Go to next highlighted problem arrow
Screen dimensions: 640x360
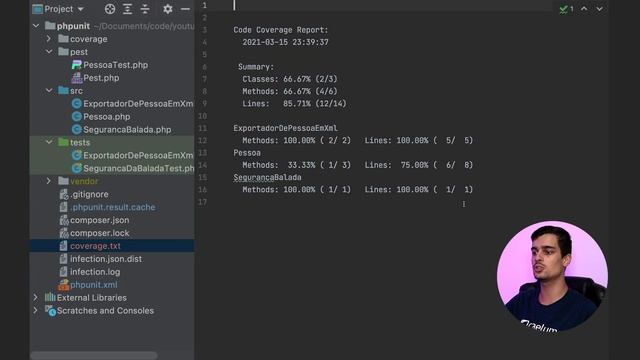(x=599, y=9)
